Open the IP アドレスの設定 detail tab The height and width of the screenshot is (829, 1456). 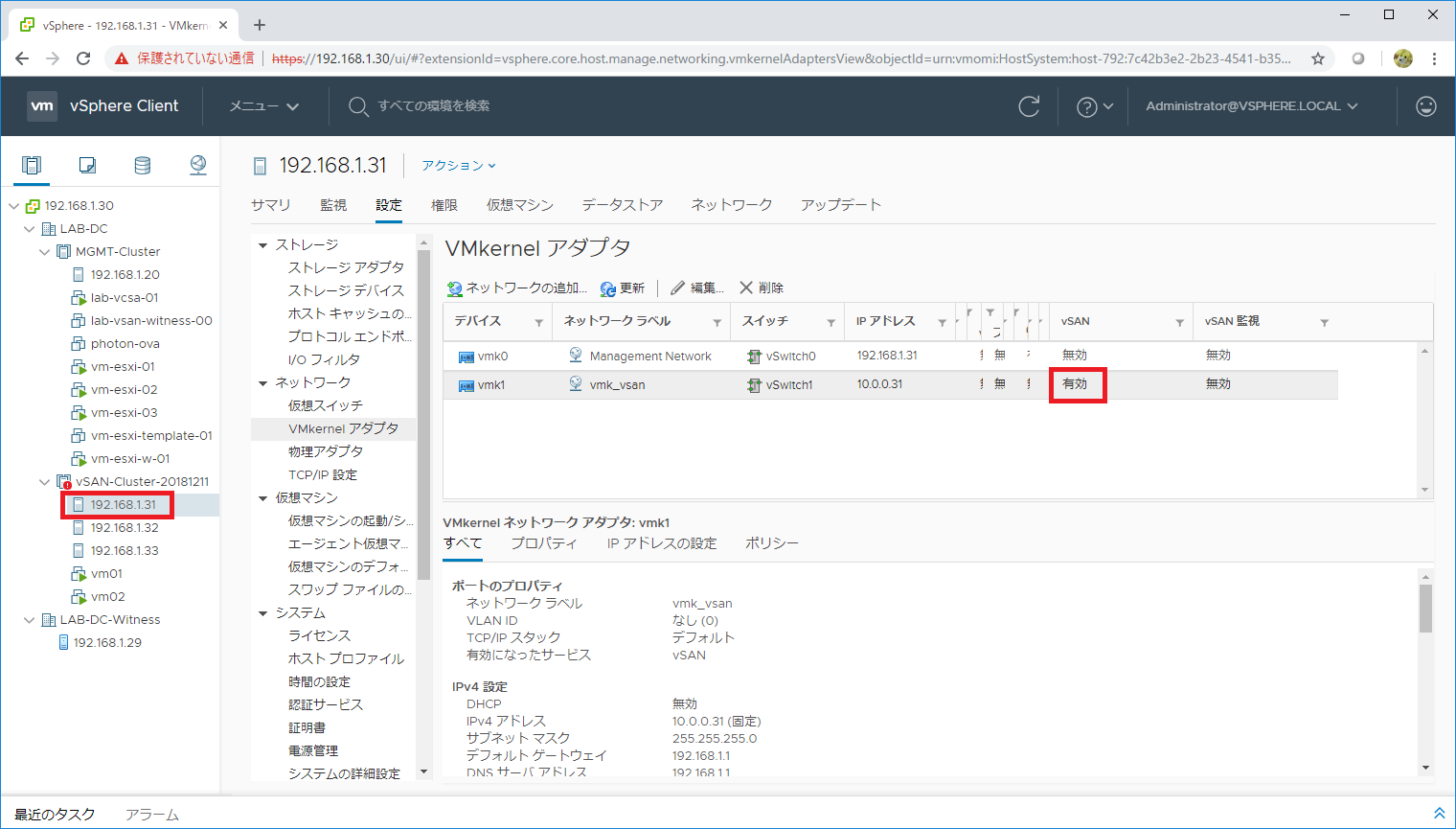tap(662, 543)
